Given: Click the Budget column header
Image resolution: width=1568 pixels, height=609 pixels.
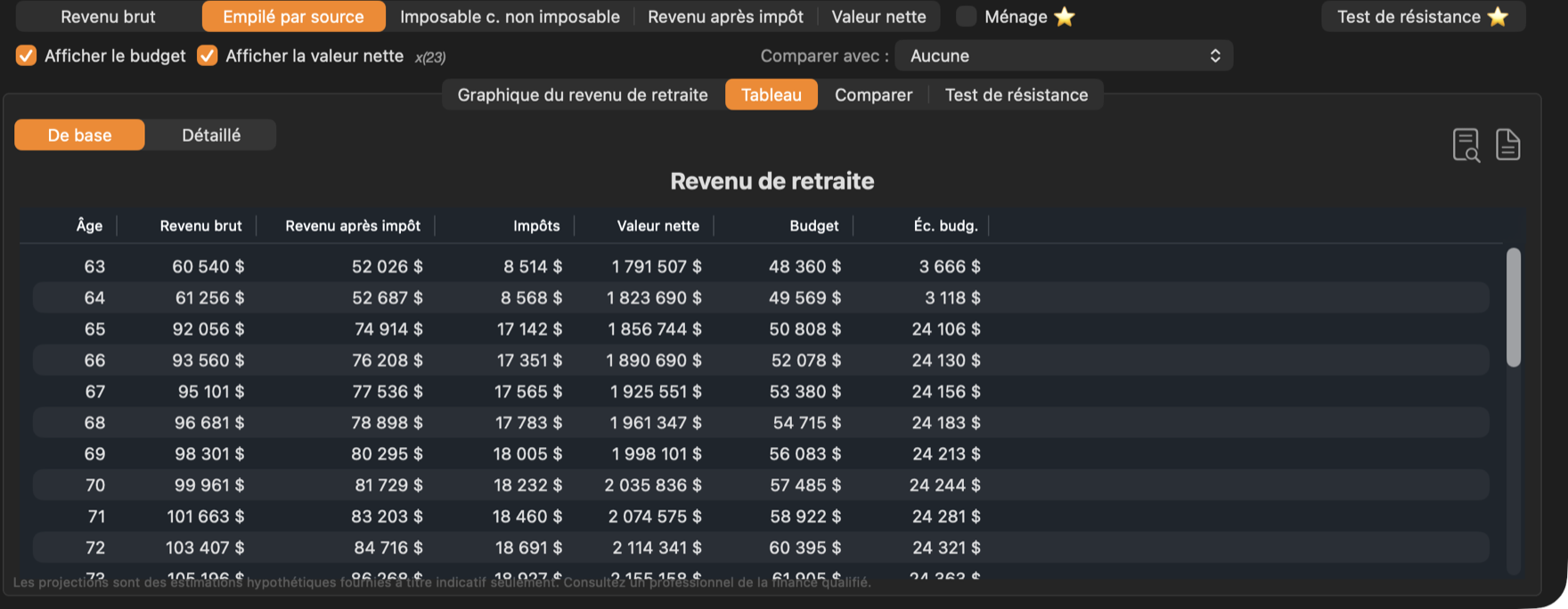Looking at the screenshot, I should (814, 225).
